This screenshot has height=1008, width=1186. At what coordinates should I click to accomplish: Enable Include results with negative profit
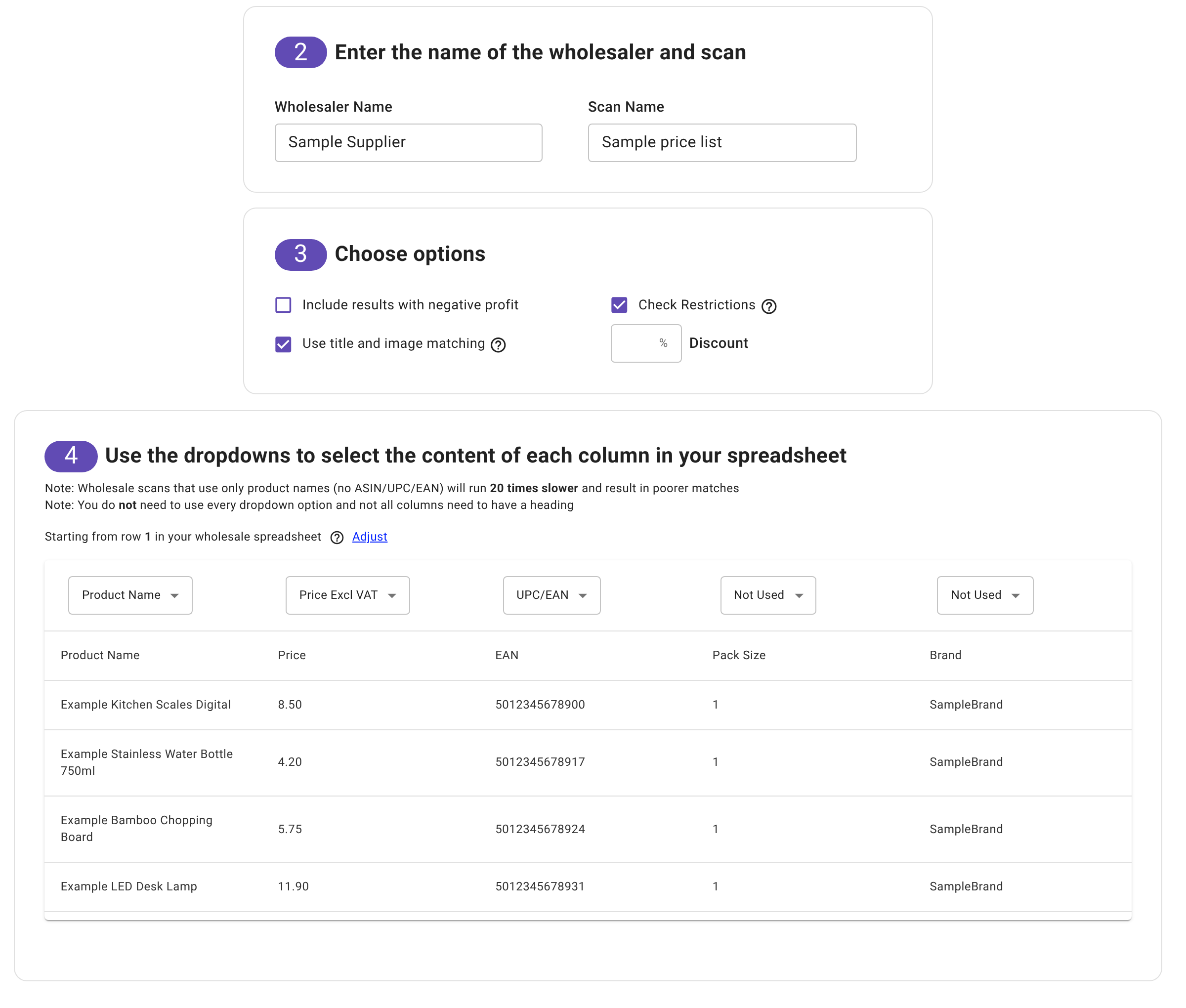[283, 304]
